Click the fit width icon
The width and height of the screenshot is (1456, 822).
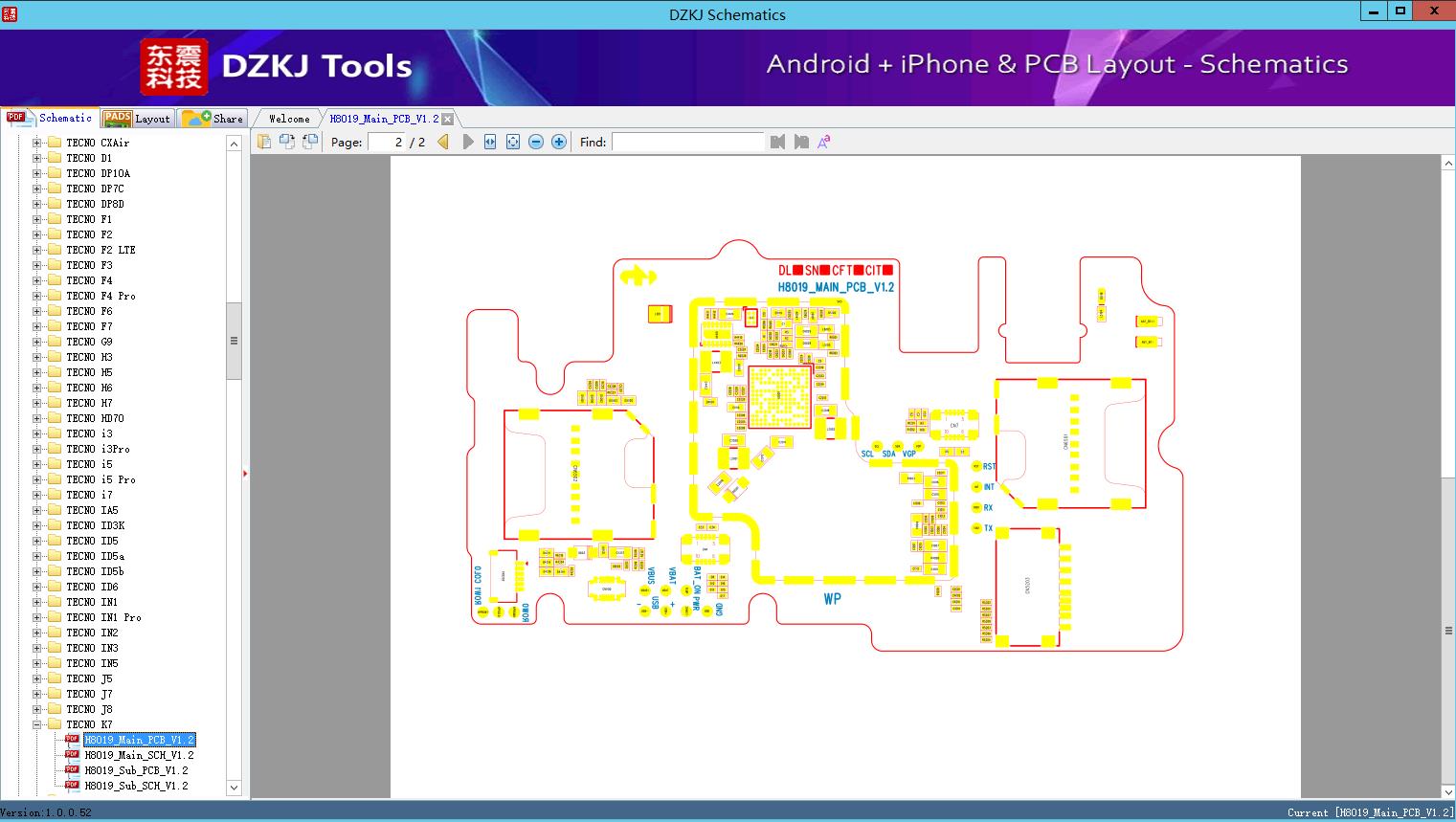(x=490, y=142)
